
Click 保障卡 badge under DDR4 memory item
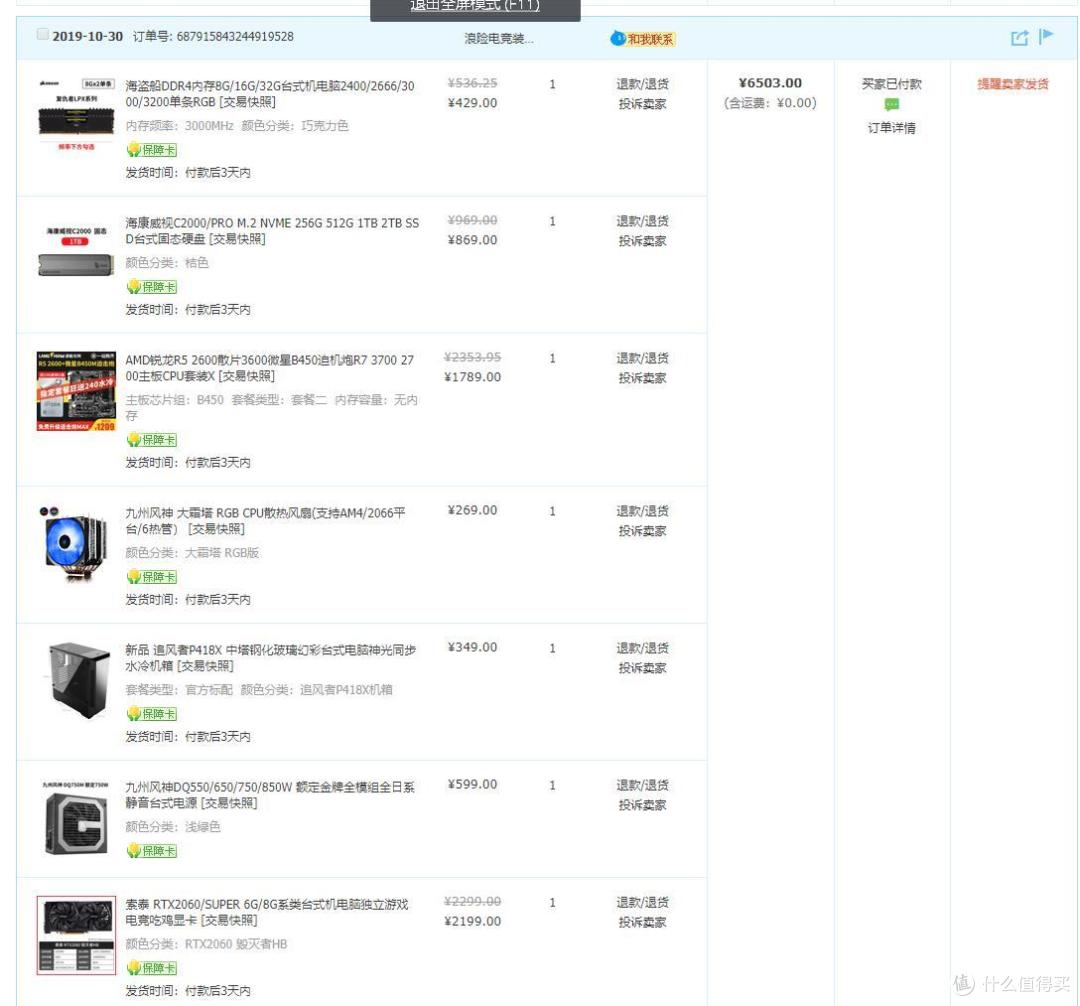click(152, 149)
